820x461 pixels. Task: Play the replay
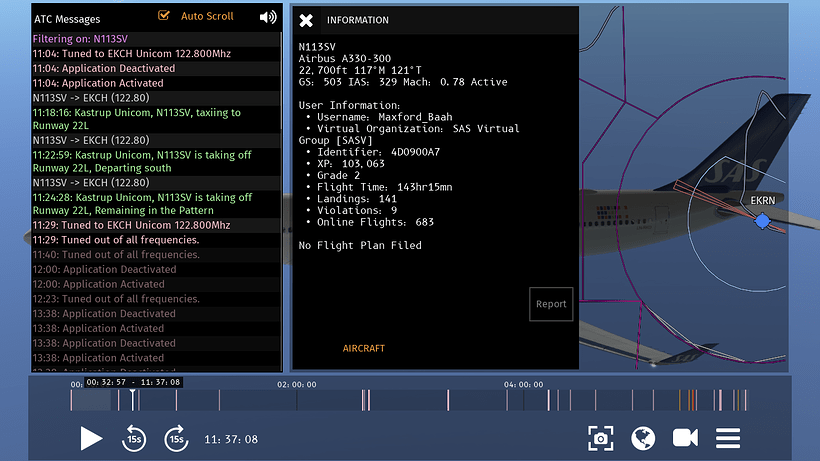point(91,439)
